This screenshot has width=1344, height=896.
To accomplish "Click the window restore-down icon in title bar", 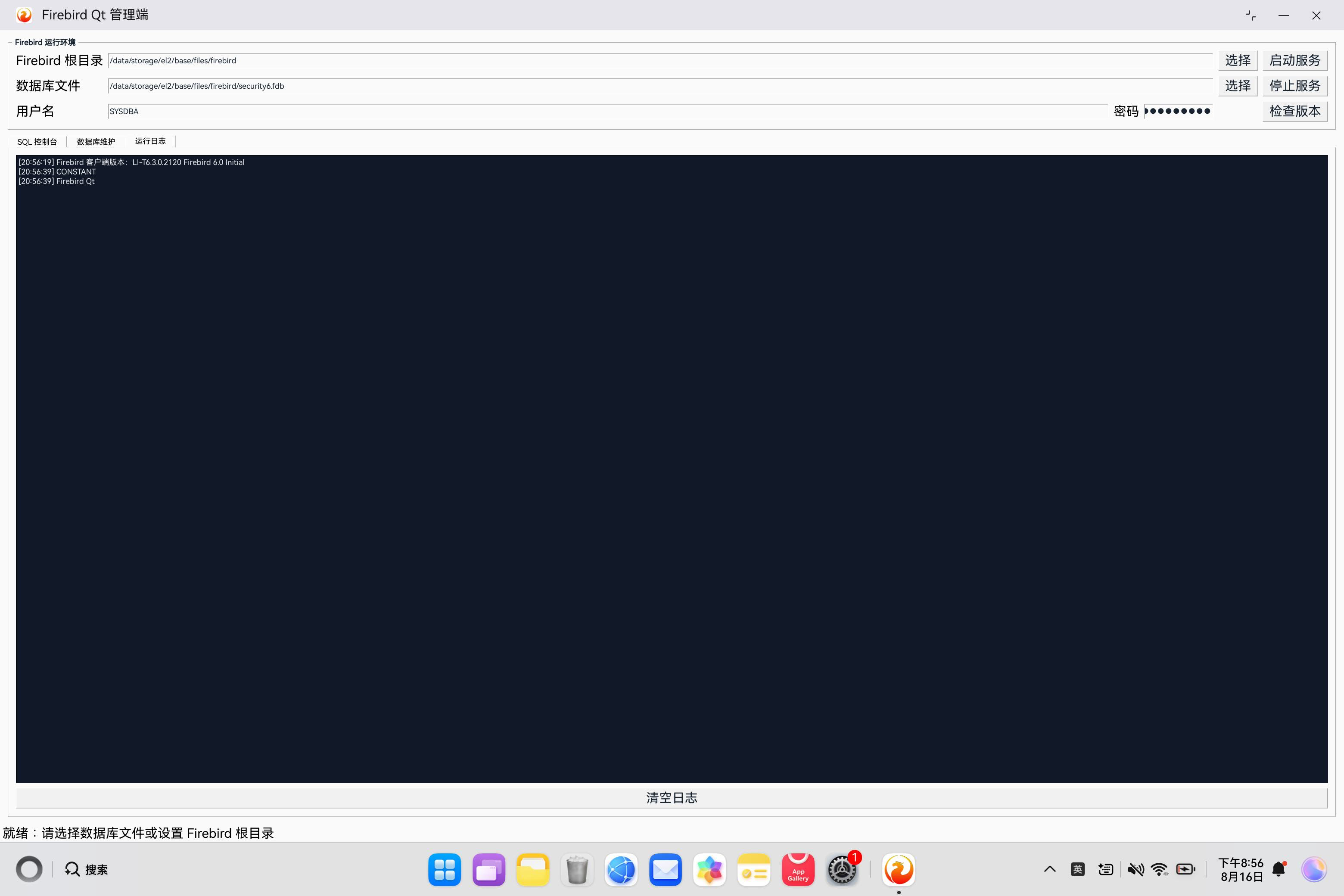I will click(1251, 16).
